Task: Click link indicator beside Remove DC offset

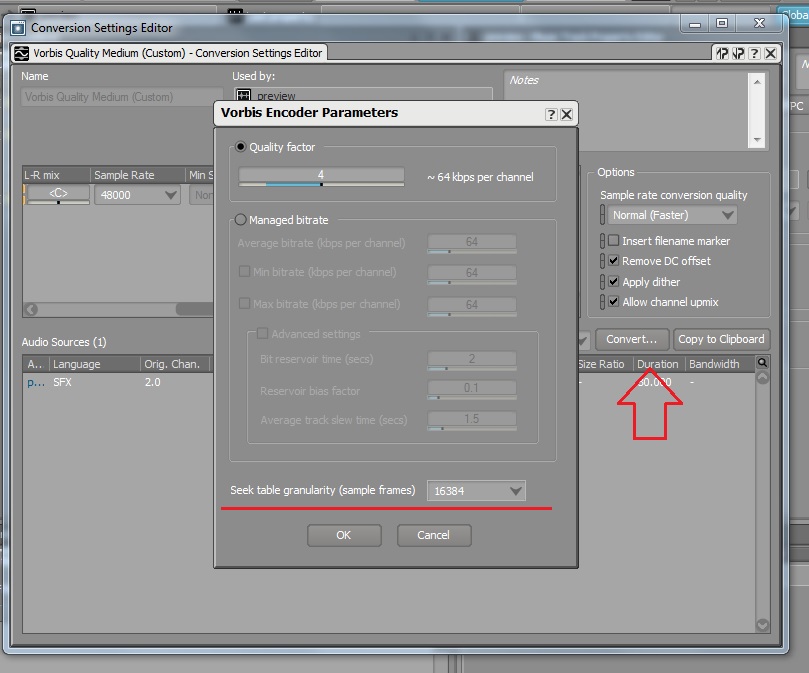Action: coord(602,261)
